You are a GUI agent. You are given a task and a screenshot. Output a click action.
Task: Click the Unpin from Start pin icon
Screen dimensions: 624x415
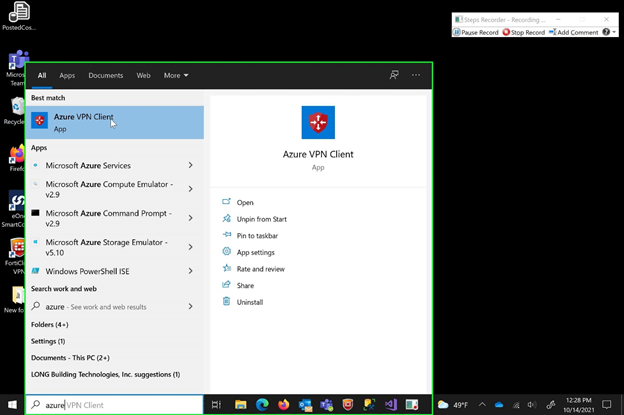click(226, 218)
